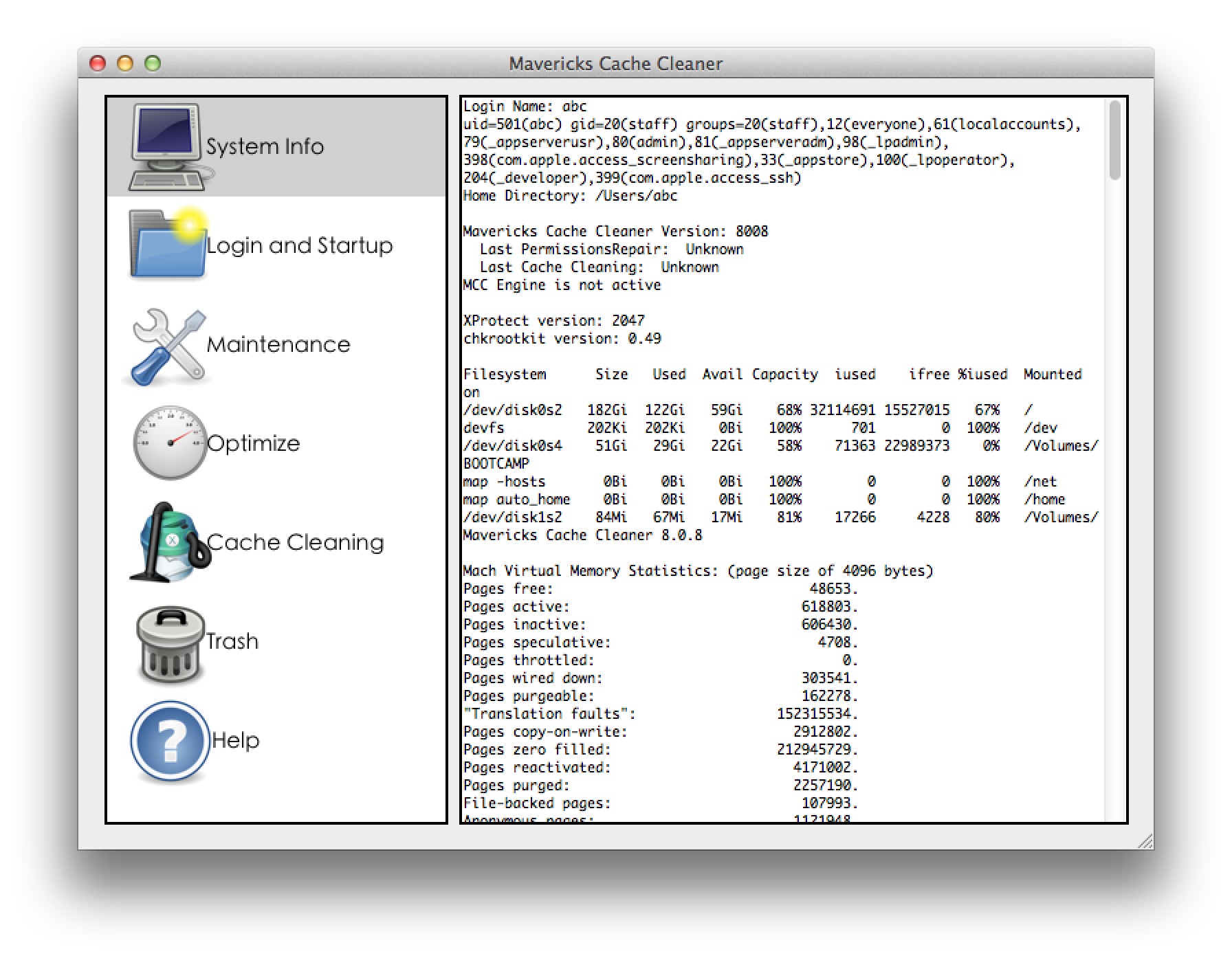1232x958 pixels.
Task: Click 'BOOTCAMP' volume name text
Action: [x=496, y=464]
